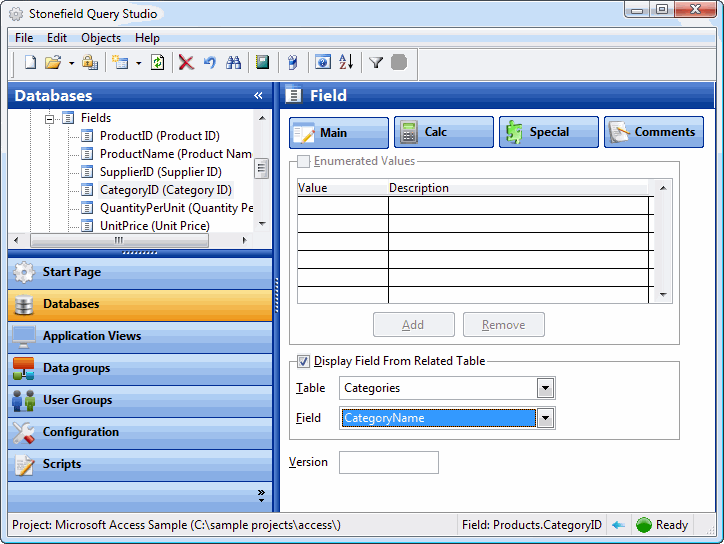Uncheck Display Field From Related Table
Image resolution: width=724 pixels, height=544 pixels.
click(x=304, y=361)
